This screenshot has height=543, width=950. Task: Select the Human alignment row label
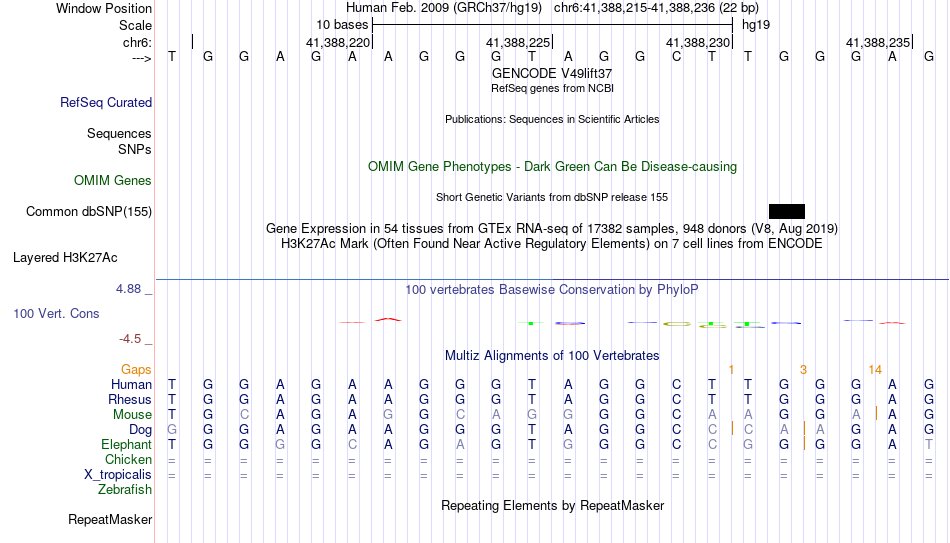pyautogui.click(x=131, y=385)
